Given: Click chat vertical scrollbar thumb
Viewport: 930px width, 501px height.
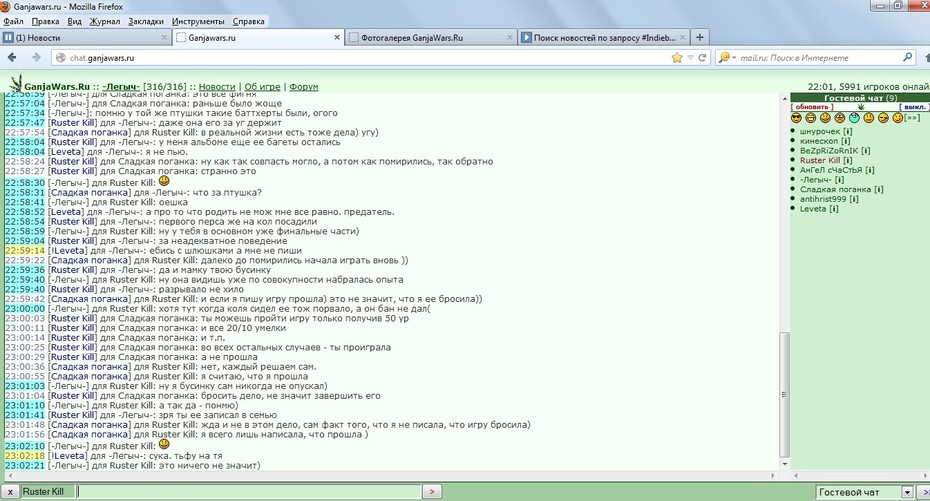Looking at the screenshot, I should (x=784, y=394).
